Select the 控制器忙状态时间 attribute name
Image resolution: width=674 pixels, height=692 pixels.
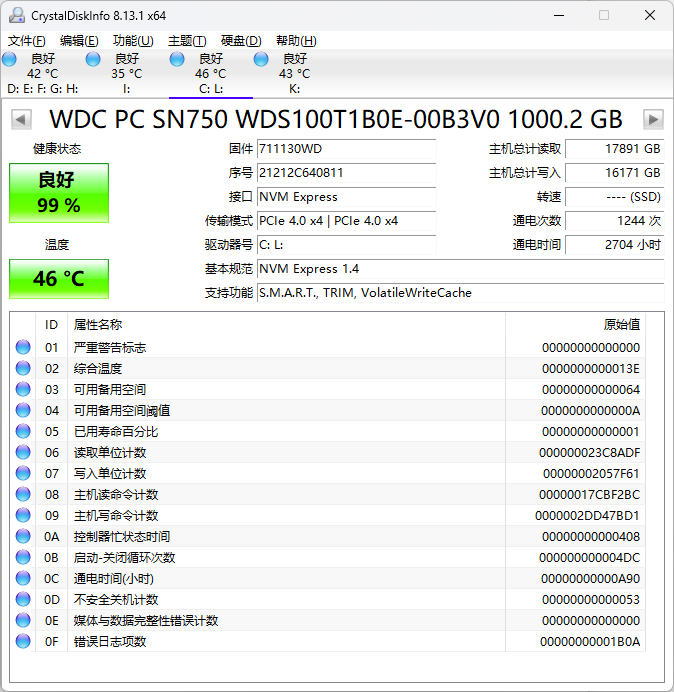122,537
